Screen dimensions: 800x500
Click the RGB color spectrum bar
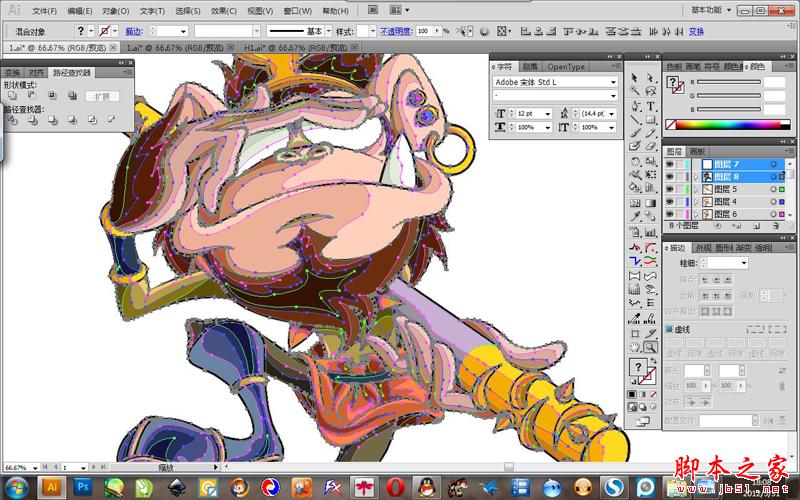(x=728, y=124)
